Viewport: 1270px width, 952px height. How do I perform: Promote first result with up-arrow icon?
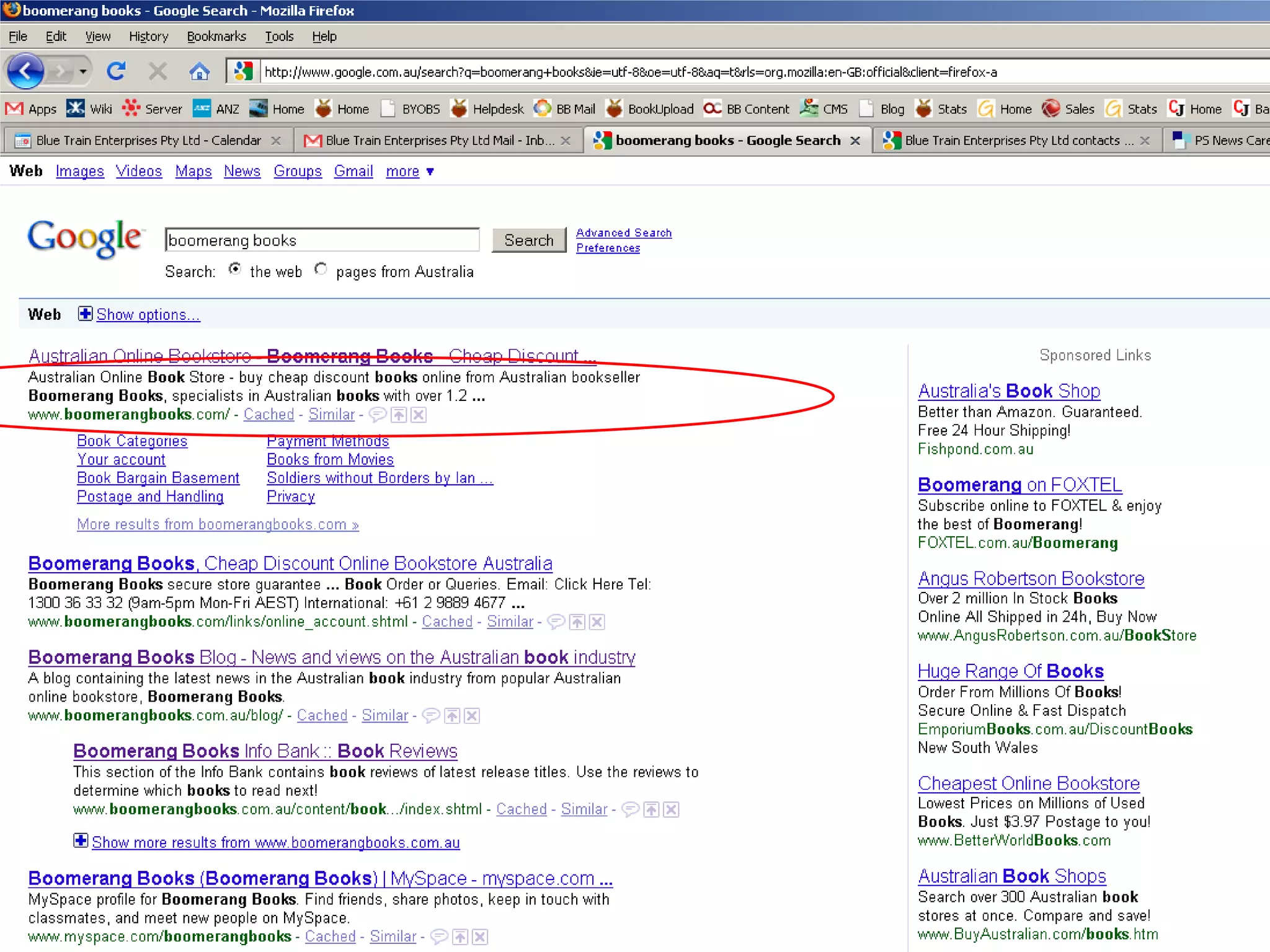tap(399, 415)
